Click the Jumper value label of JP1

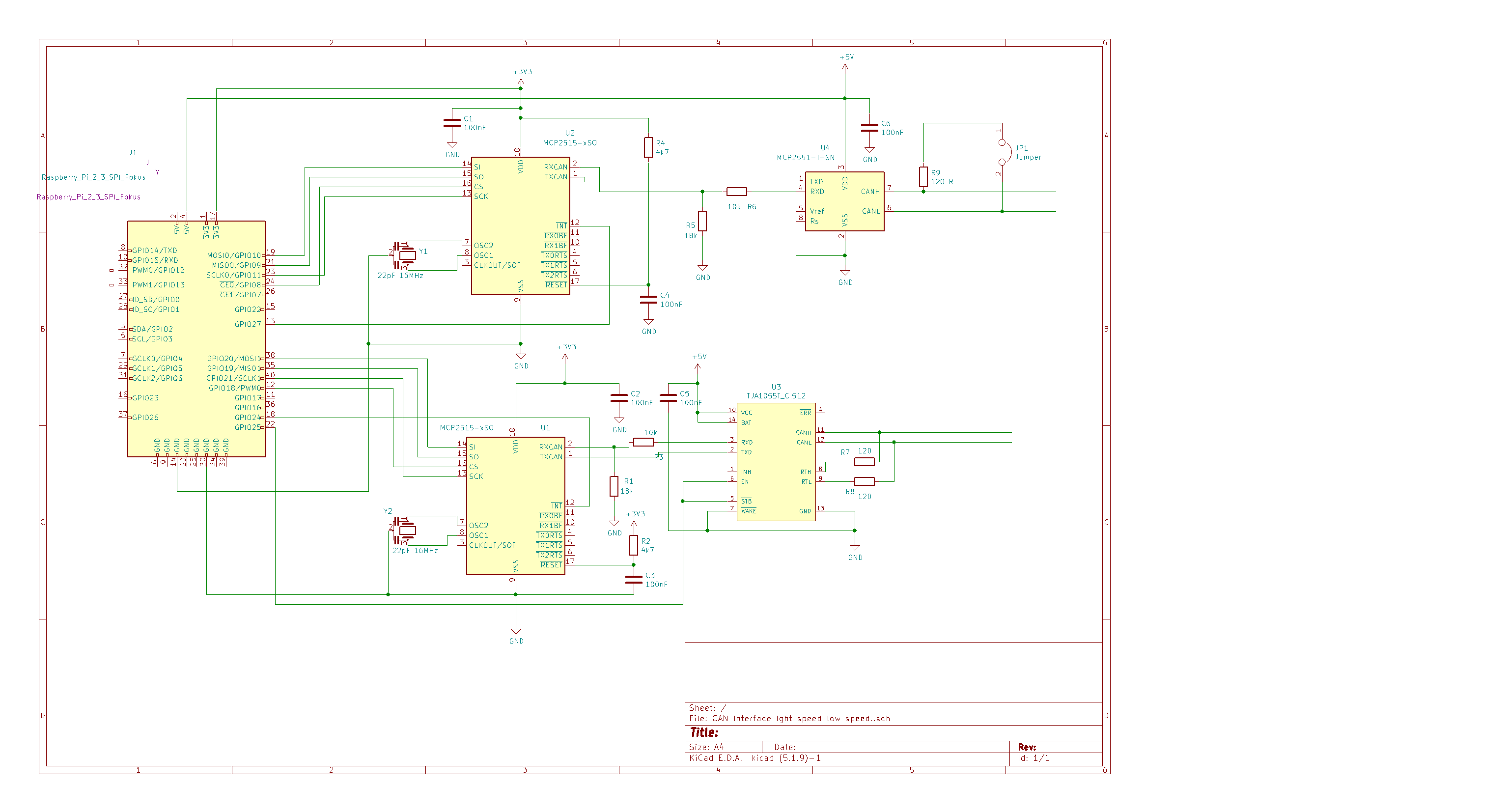click(x=1028, y=158)
